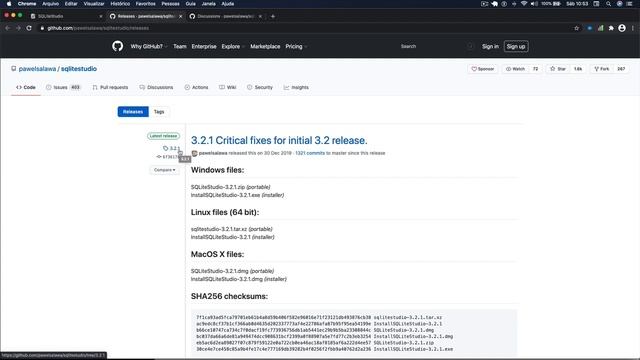Open the Wiki tab
This screenshot has width=640, height=360.
click(x=228, y=87)
